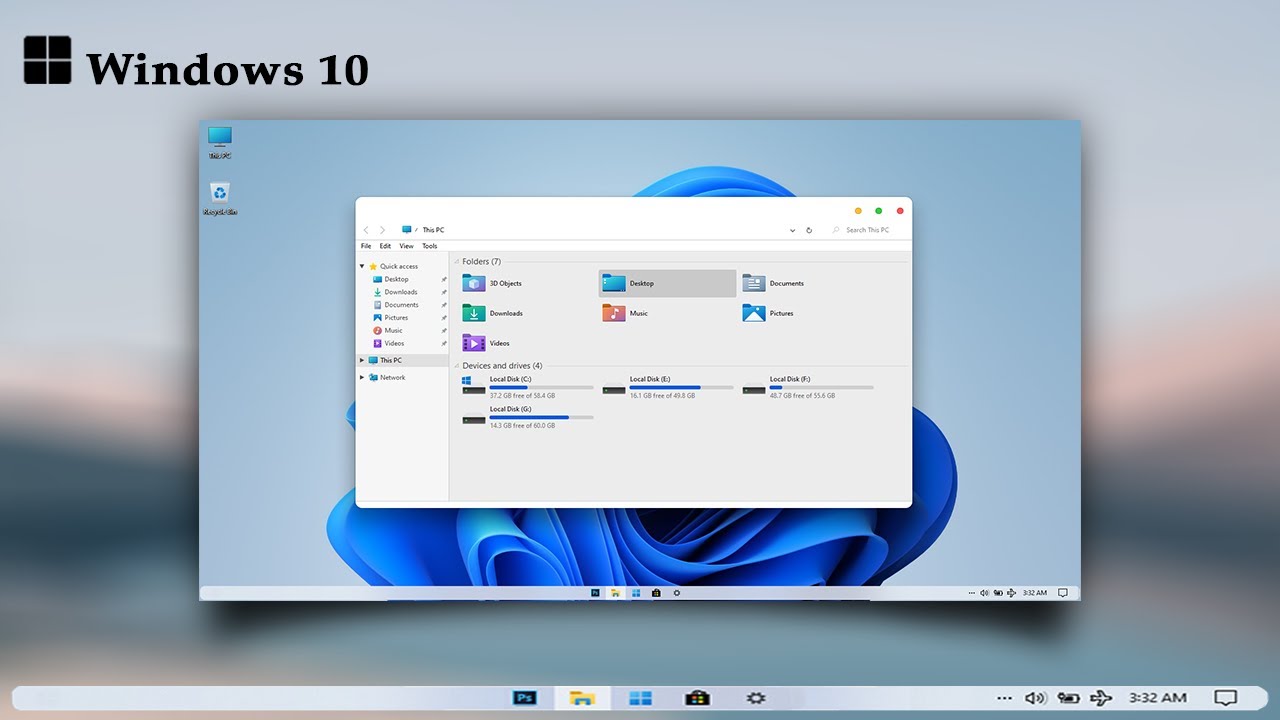Collapse the Quick access tree node
Image resolution: width=1280 pixels, height=720 pixels.
tap(362, 267)
